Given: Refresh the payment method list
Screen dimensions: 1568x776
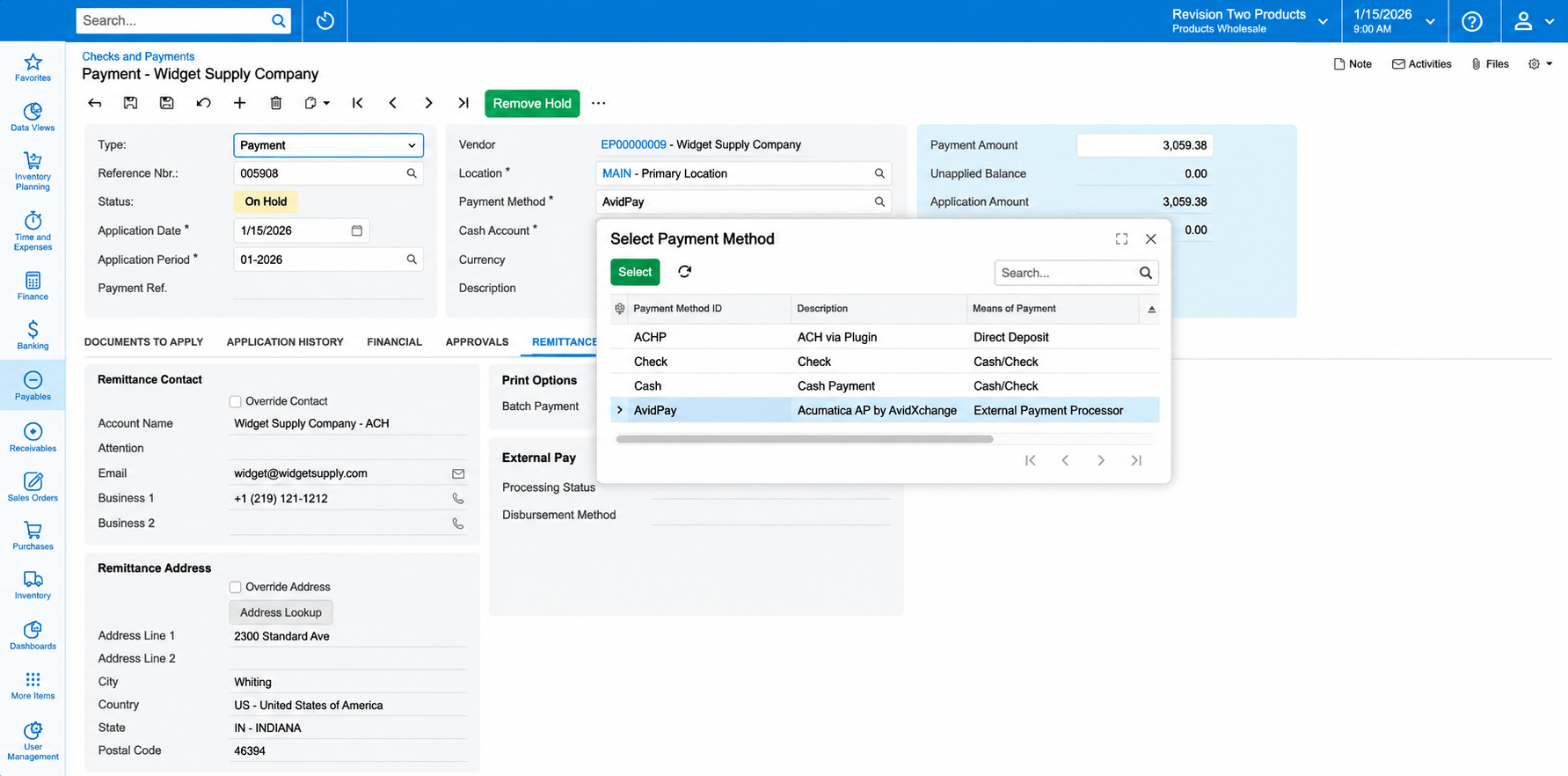Looking at the screenshot, I should coord(684,272).
